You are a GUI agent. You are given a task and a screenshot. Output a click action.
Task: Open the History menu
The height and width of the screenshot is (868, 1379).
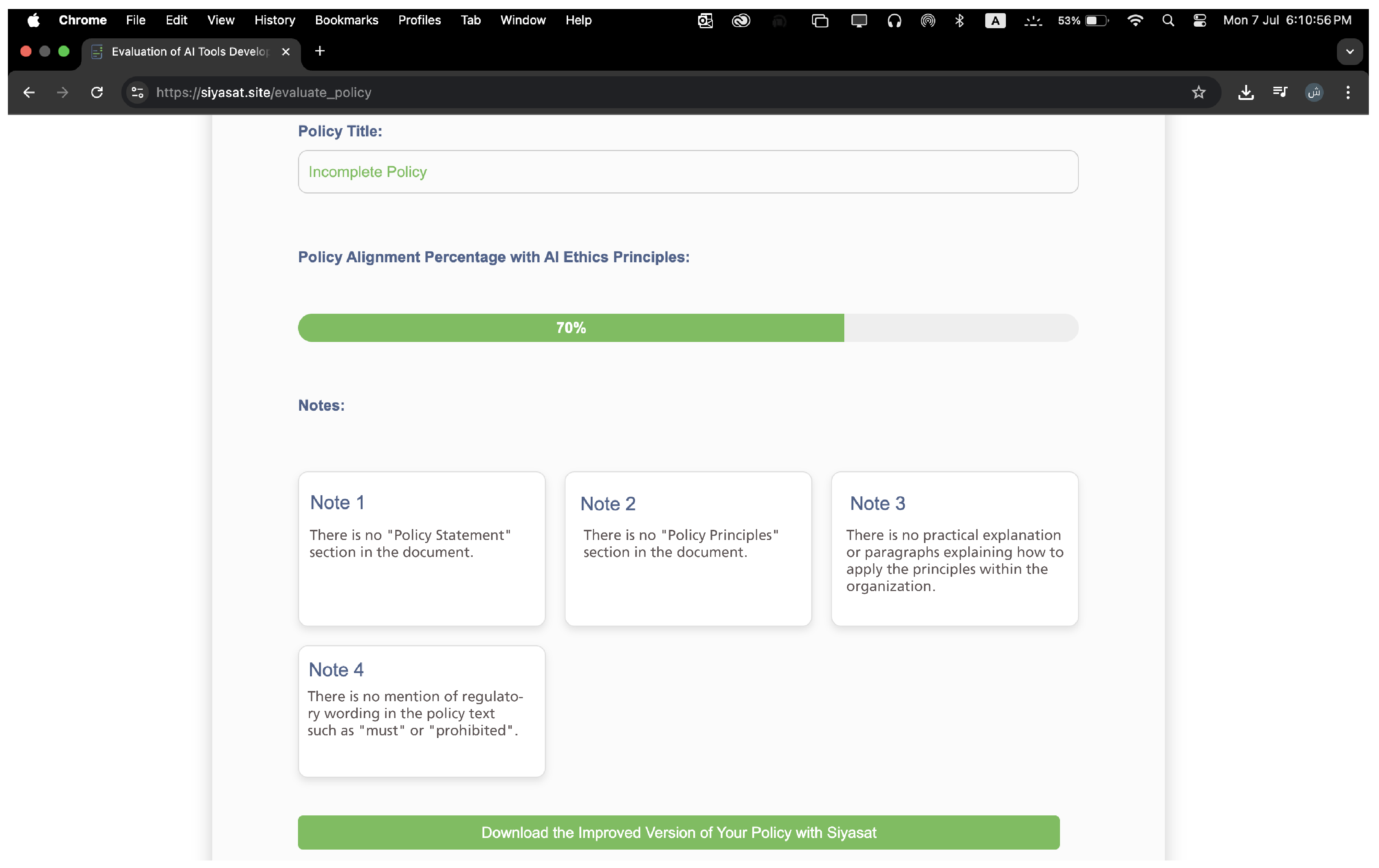(x=274, y=21)
